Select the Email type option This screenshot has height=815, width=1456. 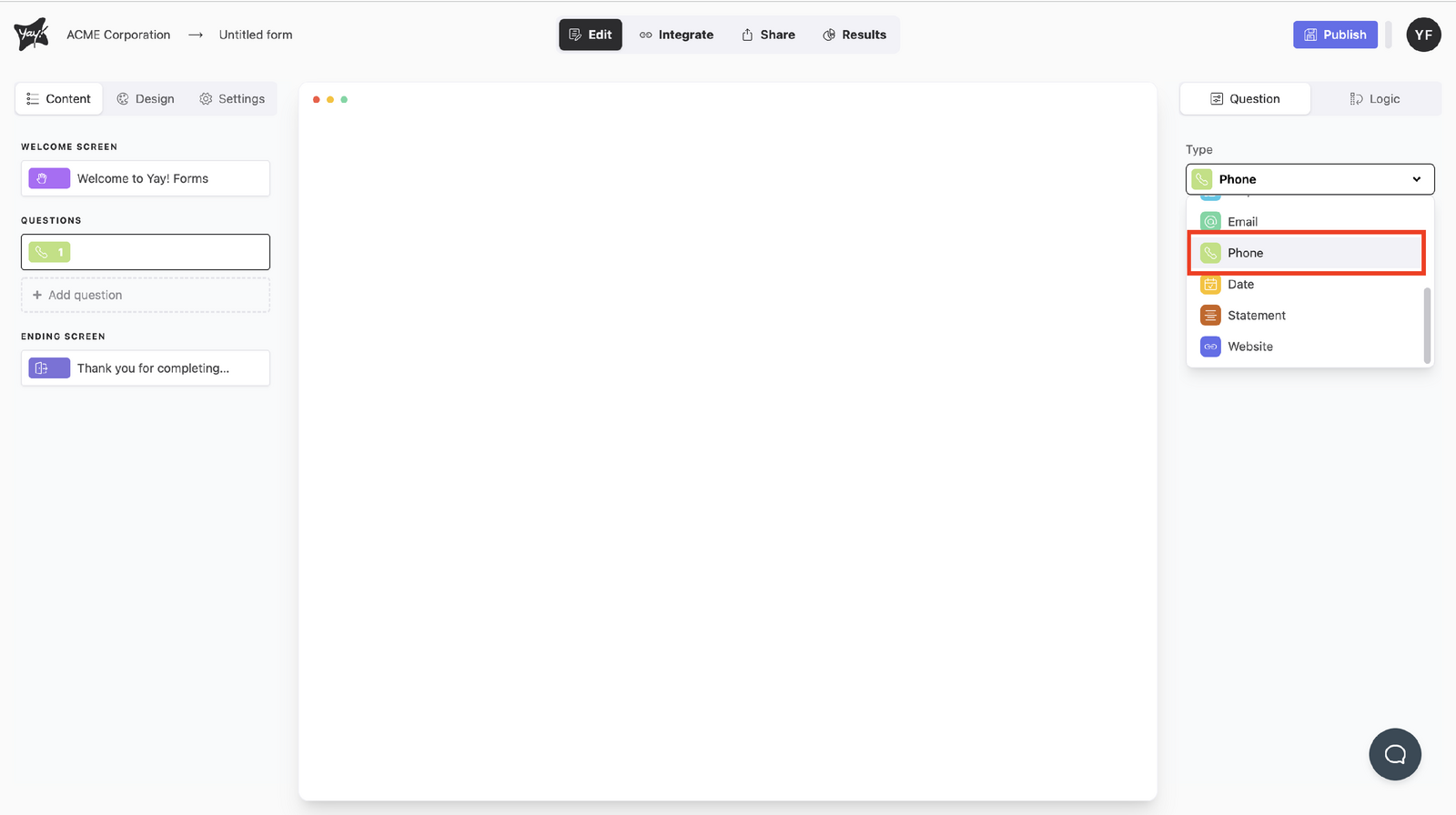[x=1241, y=222]
